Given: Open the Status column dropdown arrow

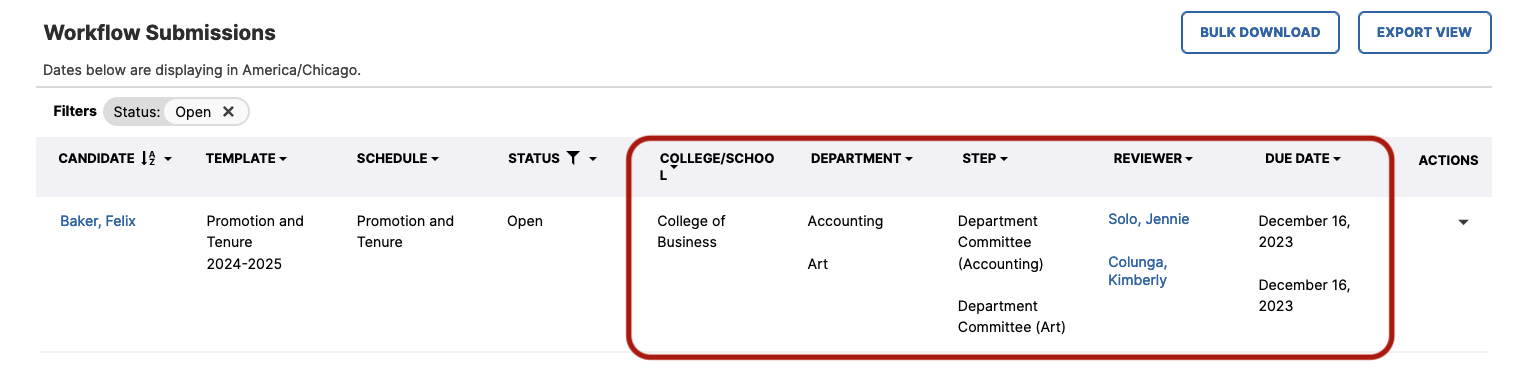Looking at the screenshot, I should 593,159.
